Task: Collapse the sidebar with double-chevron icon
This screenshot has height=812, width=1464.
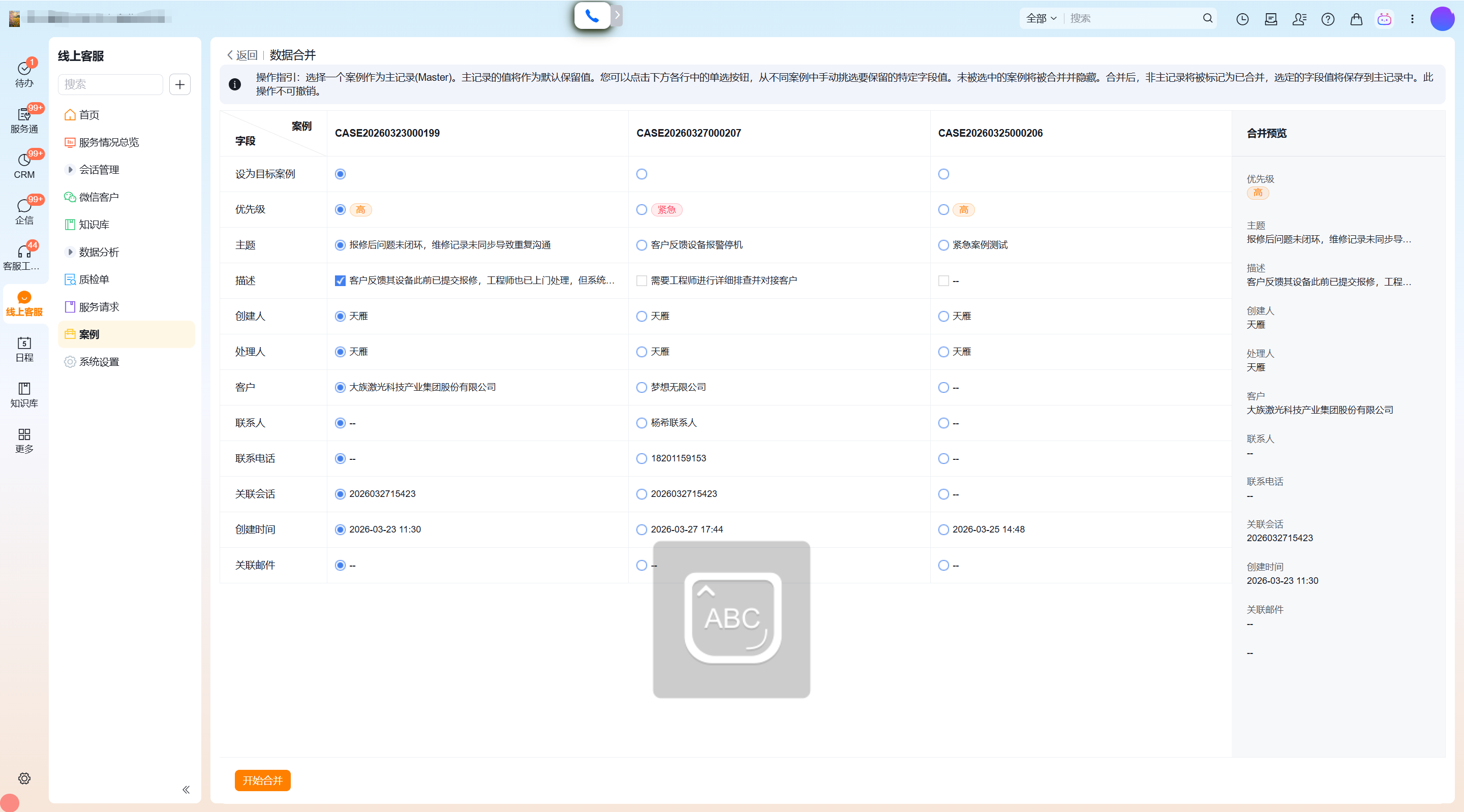Action: [186, 789]
